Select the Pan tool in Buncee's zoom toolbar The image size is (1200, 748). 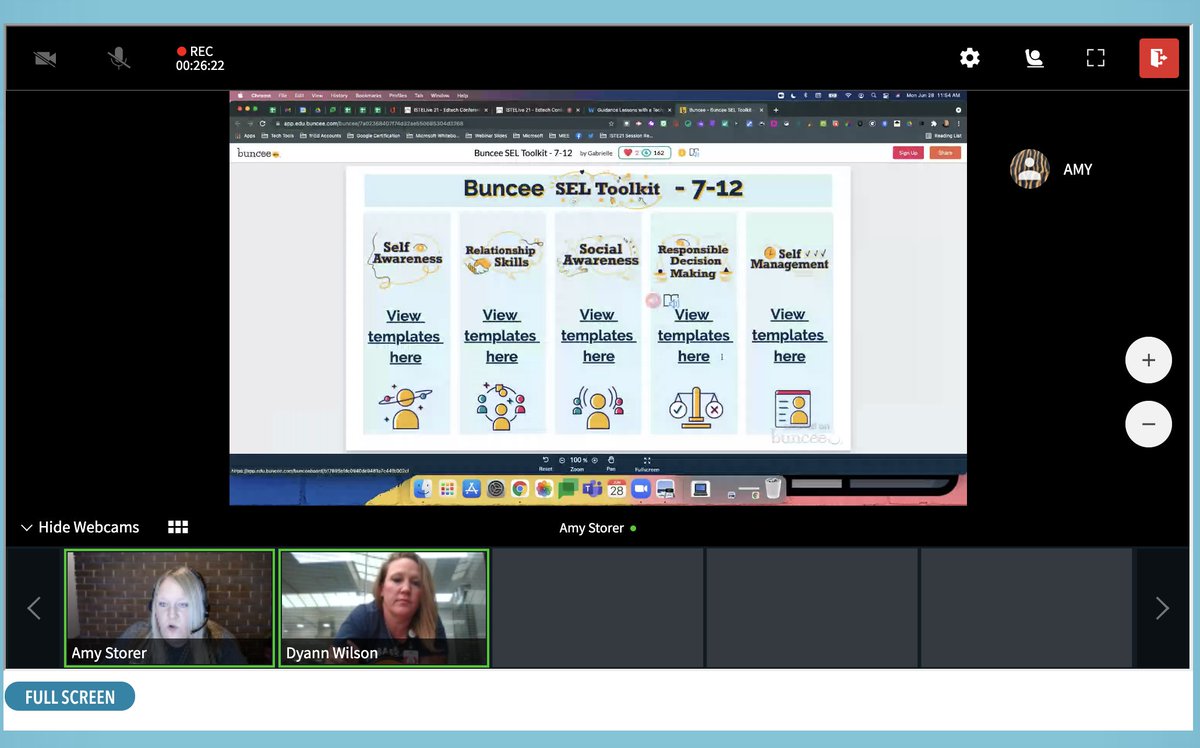(611, 461)
